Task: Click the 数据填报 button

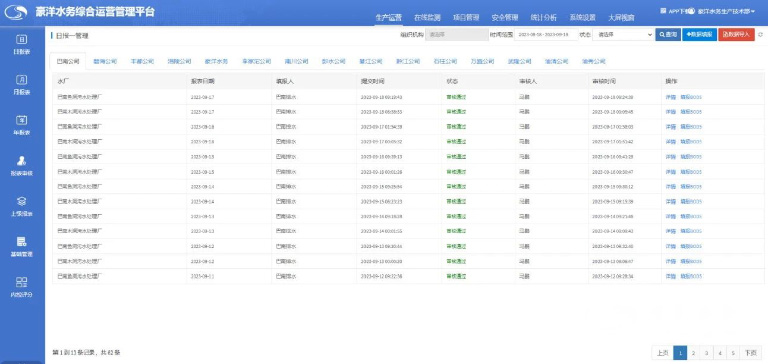Action: tap(699, 34)
